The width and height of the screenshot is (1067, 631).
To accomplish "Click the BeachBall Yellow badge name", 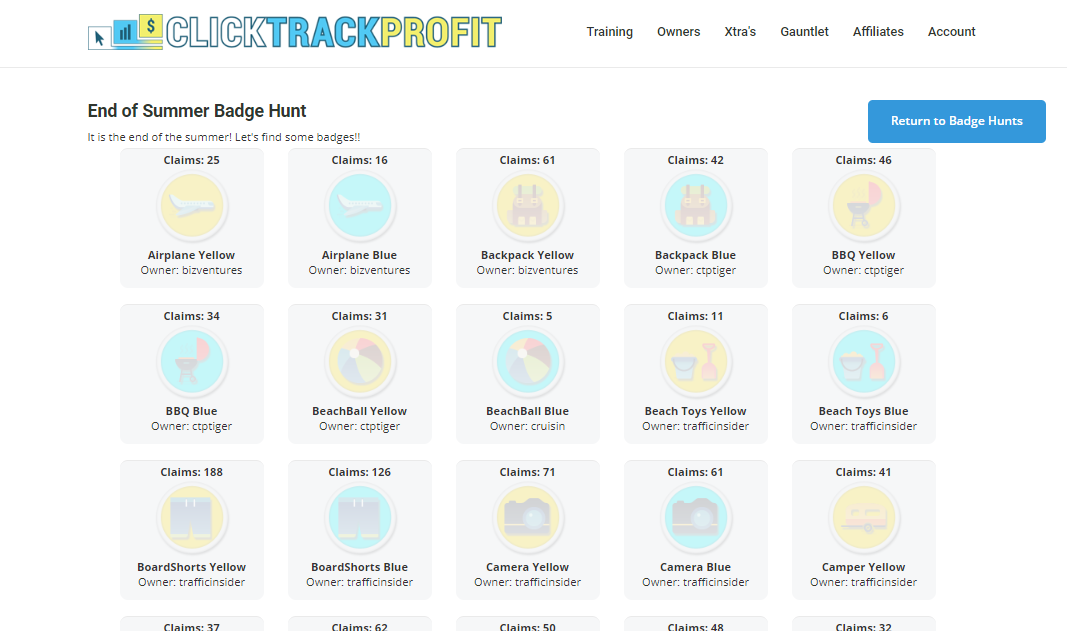I will [359, 411].
